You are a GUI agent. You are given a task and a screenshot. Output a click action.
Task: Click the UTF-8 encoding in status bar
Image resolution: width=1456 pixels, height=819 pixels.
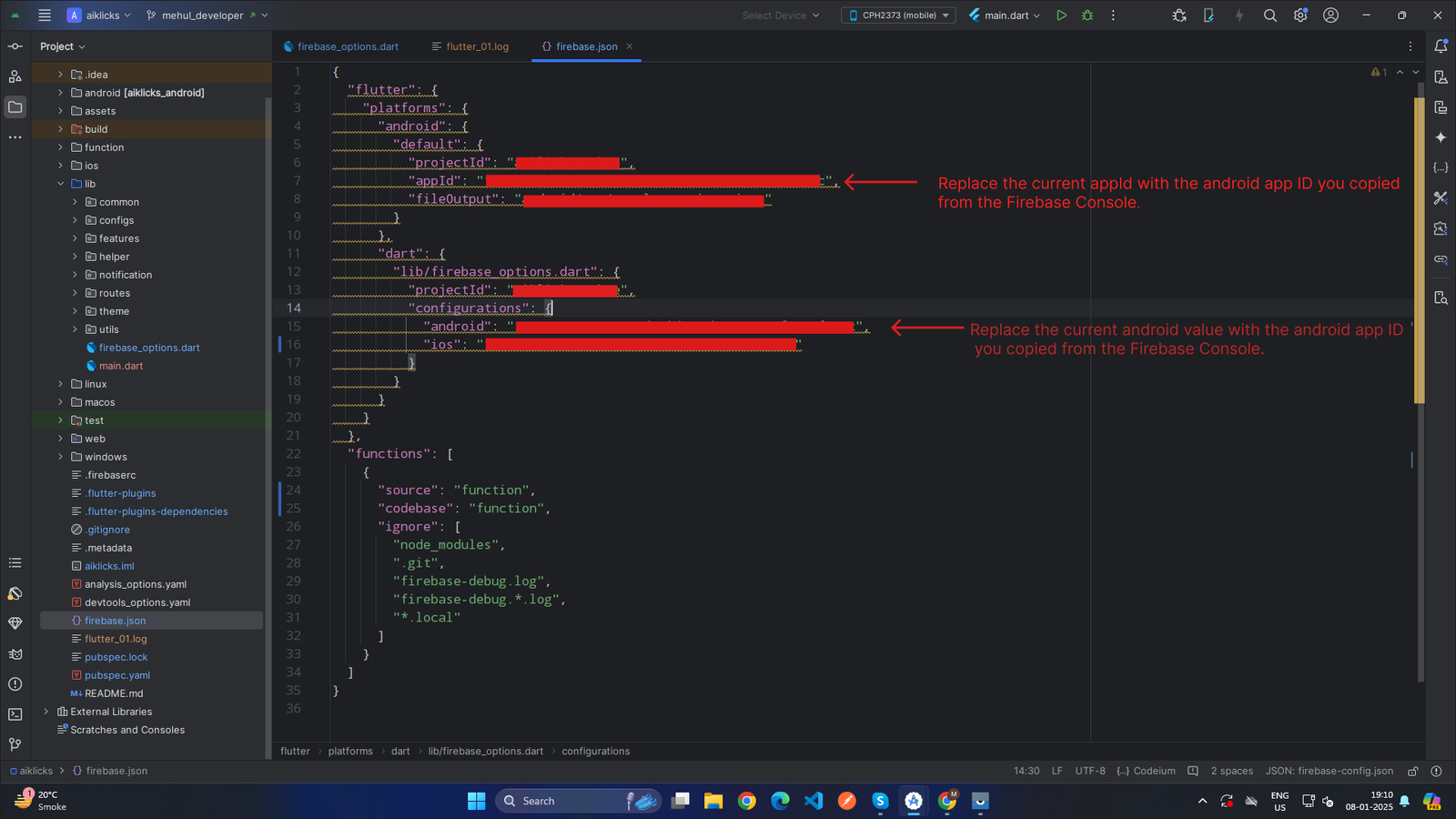[x=1089, y=771]
